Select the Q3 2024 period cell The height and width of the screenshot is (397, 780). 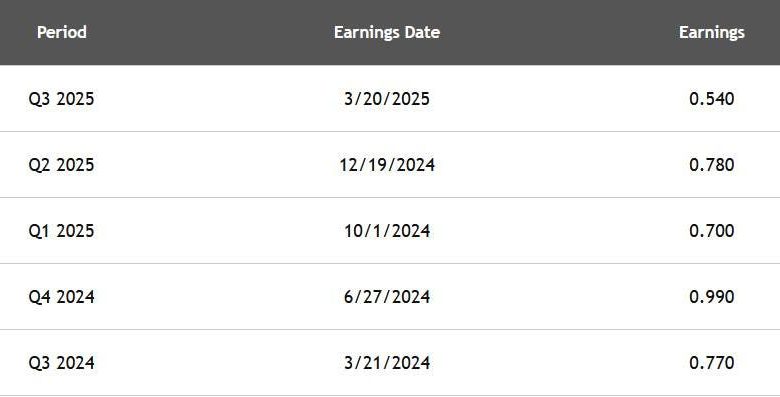pos(61,363)
